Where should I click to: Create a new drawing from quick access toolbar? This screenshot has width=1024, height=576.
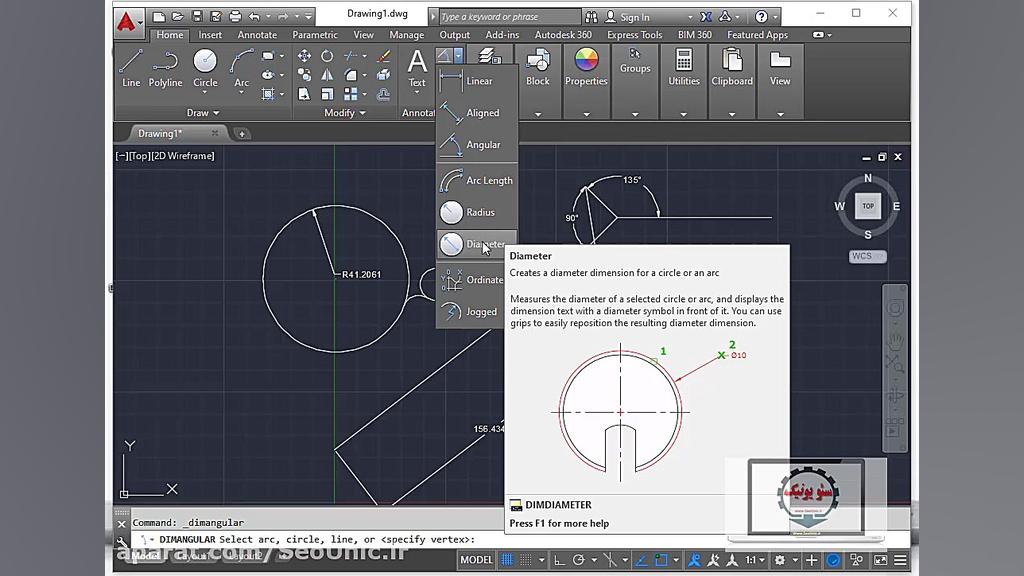[159, 16]
